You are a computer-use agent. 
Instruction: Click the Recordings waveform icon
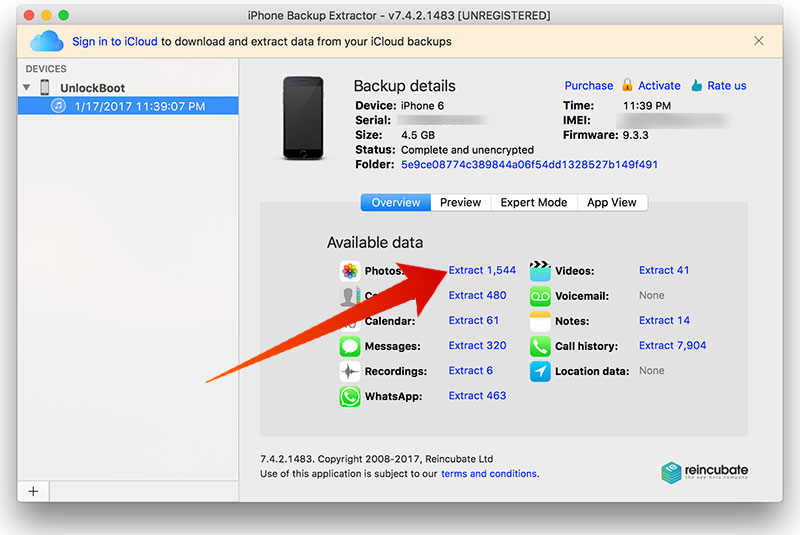click(349, 371)
